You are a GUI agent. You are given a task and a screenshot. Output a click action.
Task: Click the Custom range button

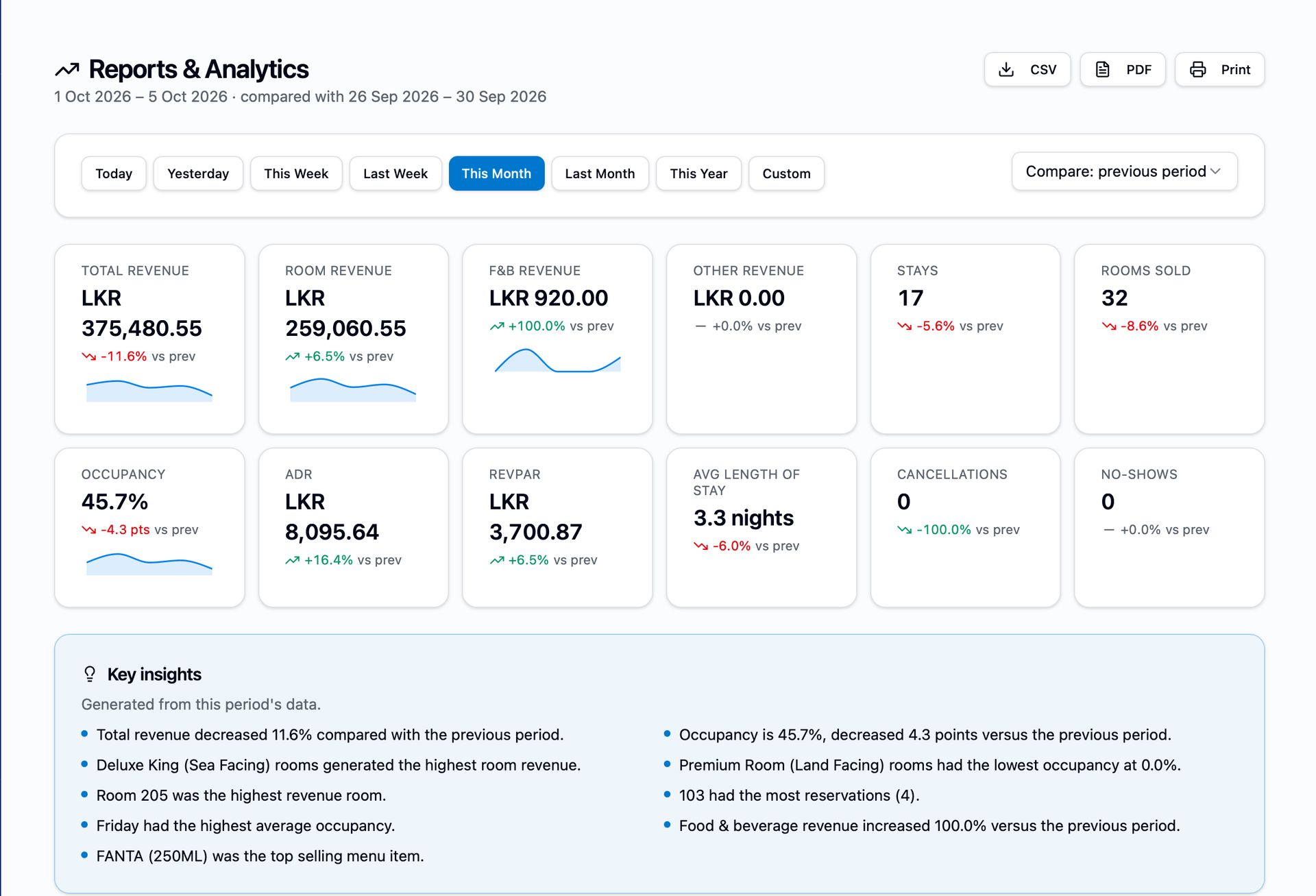[x=786, y=173]
